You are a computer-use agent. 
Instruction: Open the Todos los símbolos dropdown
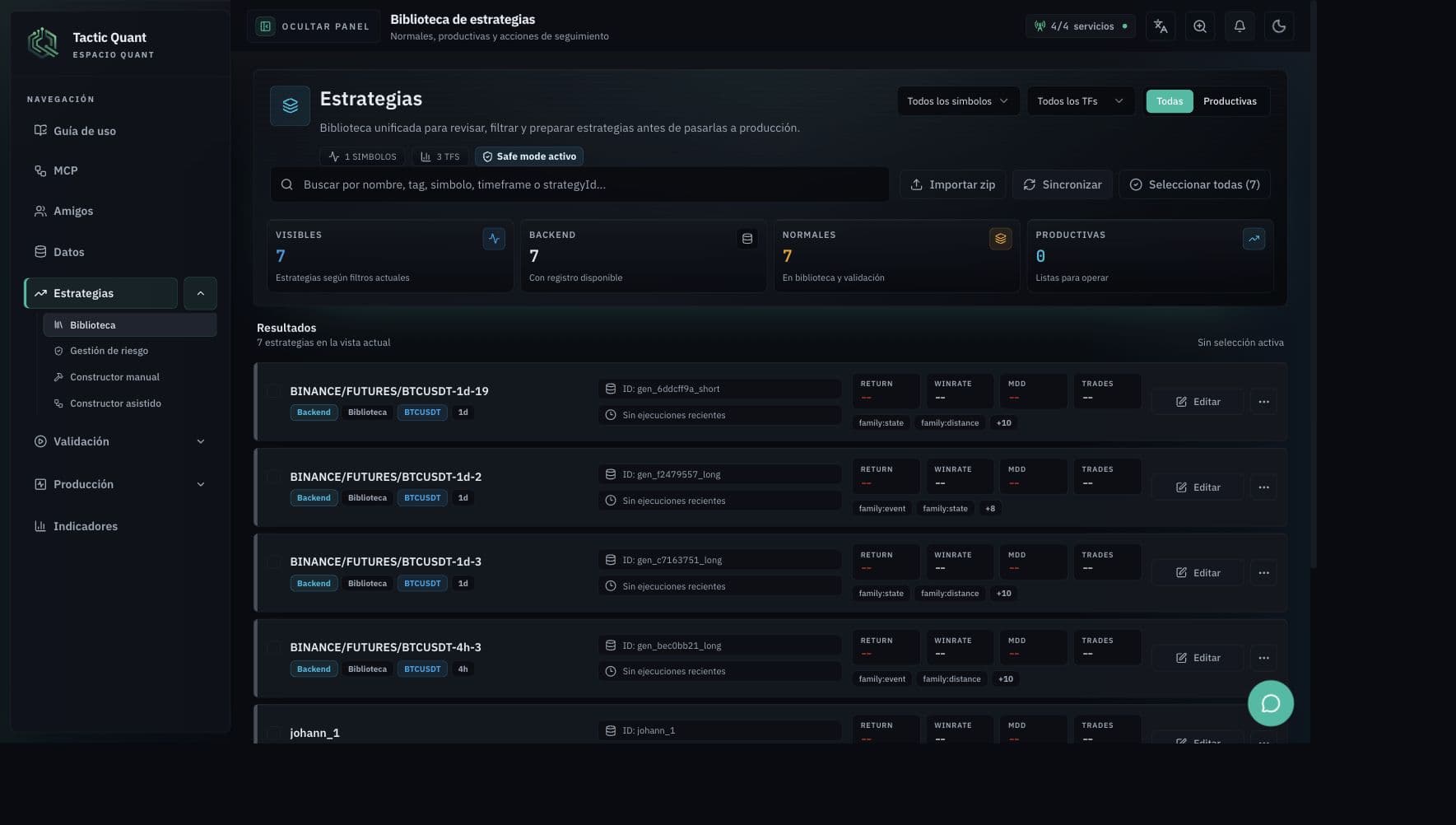[958, 101]
